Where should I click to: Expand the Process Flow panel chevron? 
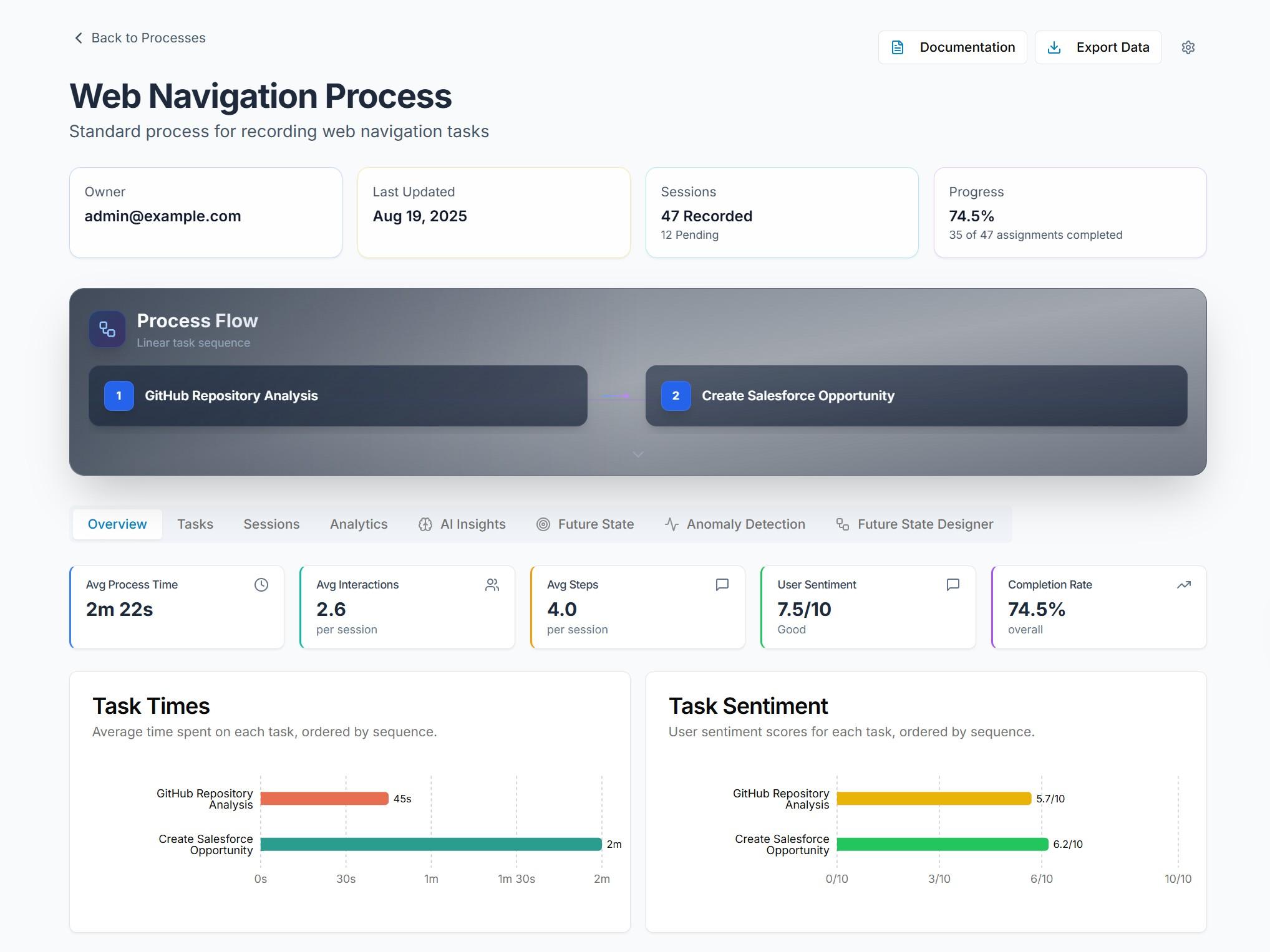(637, 454)
